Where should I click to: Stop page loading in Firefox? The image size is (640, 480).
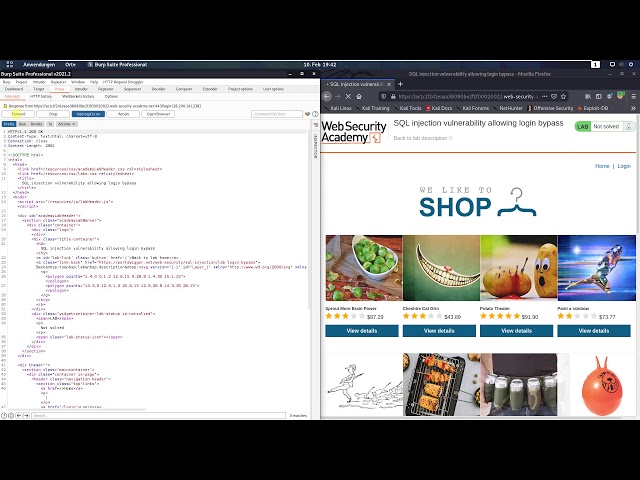pyautogui.click(x=348, y=97)
